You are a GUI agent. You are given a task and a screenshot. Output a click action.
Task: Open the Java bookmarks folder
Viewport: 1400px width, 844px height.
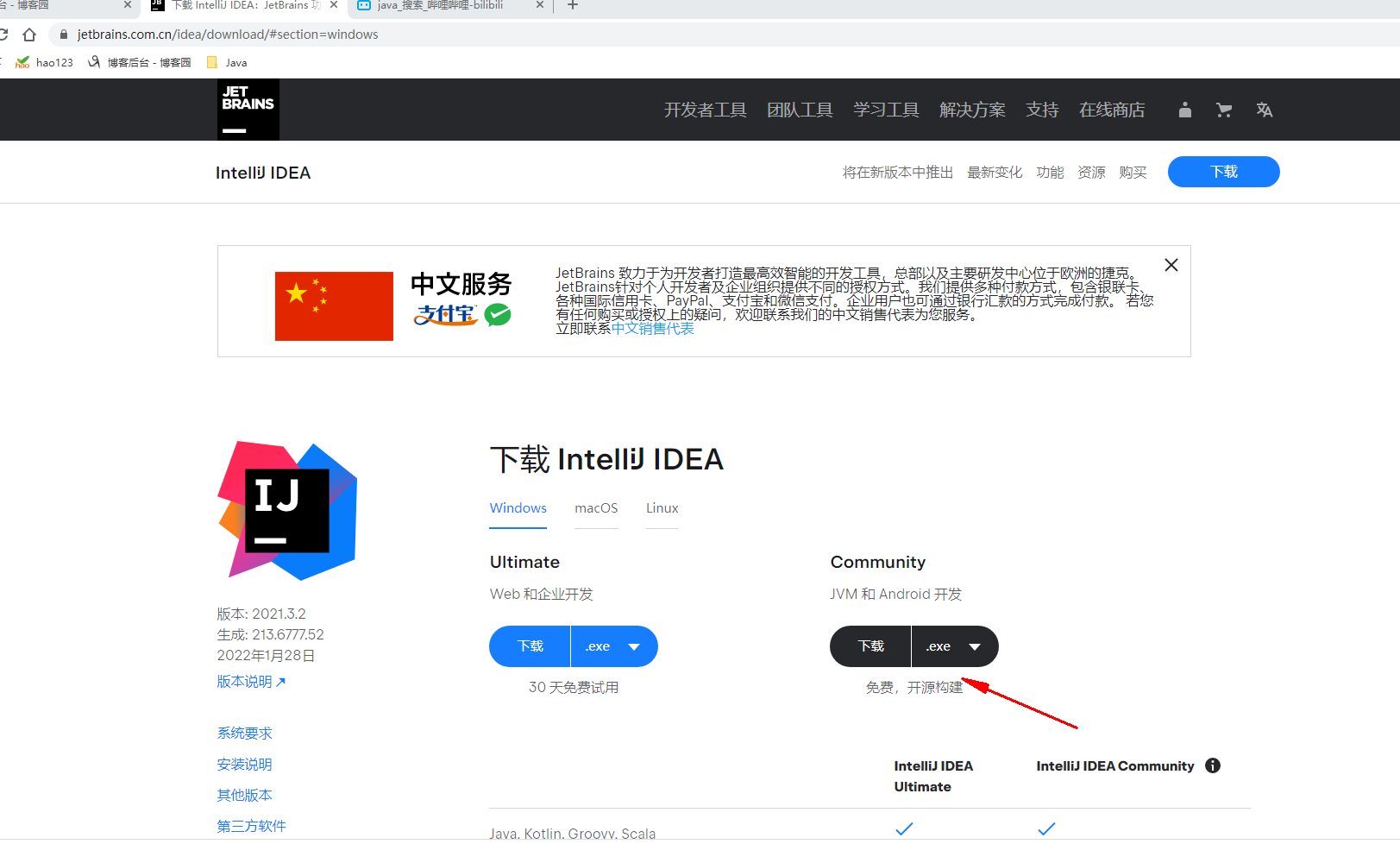[x=227, y=62]
